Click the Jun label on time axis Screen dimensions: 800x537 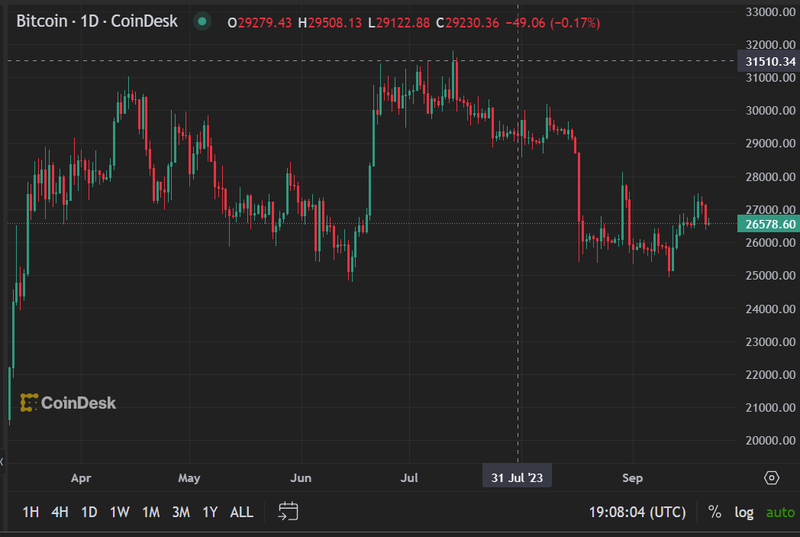tap(301, 478)
